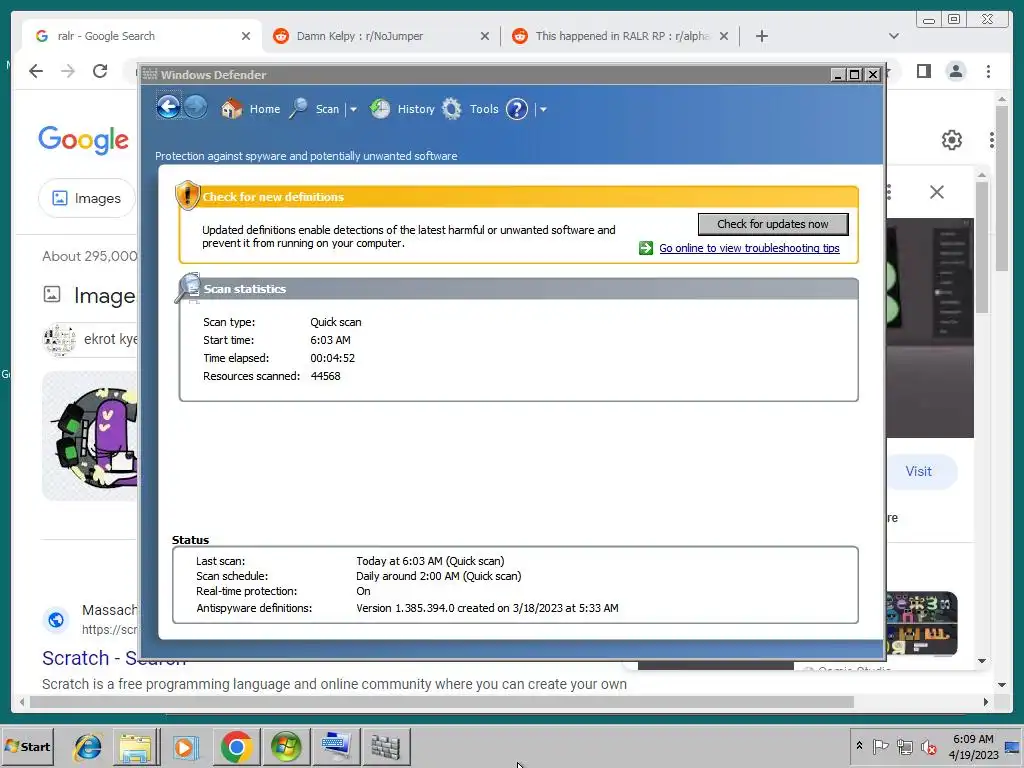
Task: Close the Damn Kelpy tab
Action: 485,36
